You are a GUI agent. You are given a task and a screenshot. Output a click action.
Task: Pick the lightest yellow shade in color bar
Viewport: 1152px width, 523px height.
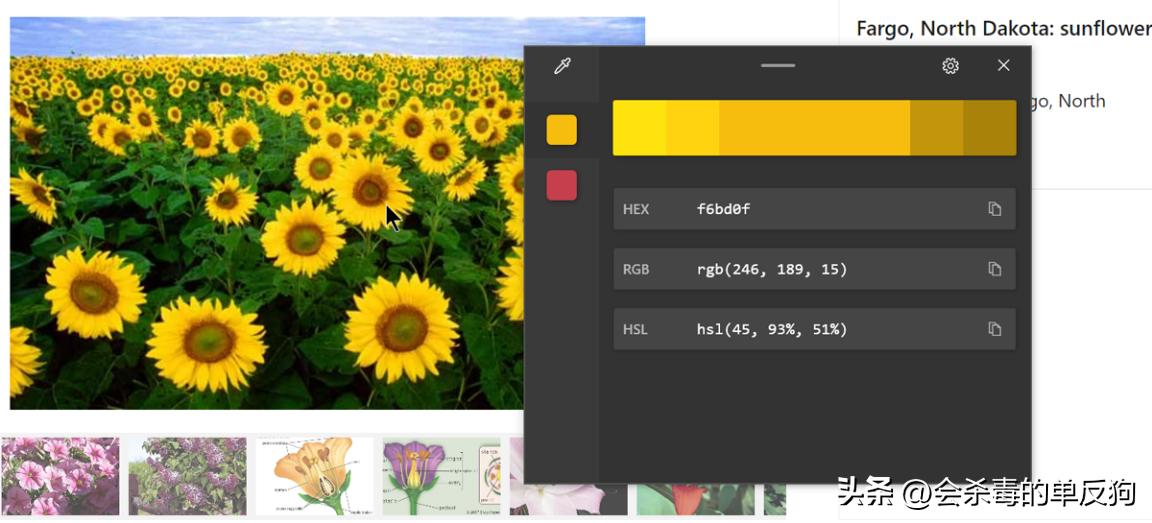tap(639, 128)
